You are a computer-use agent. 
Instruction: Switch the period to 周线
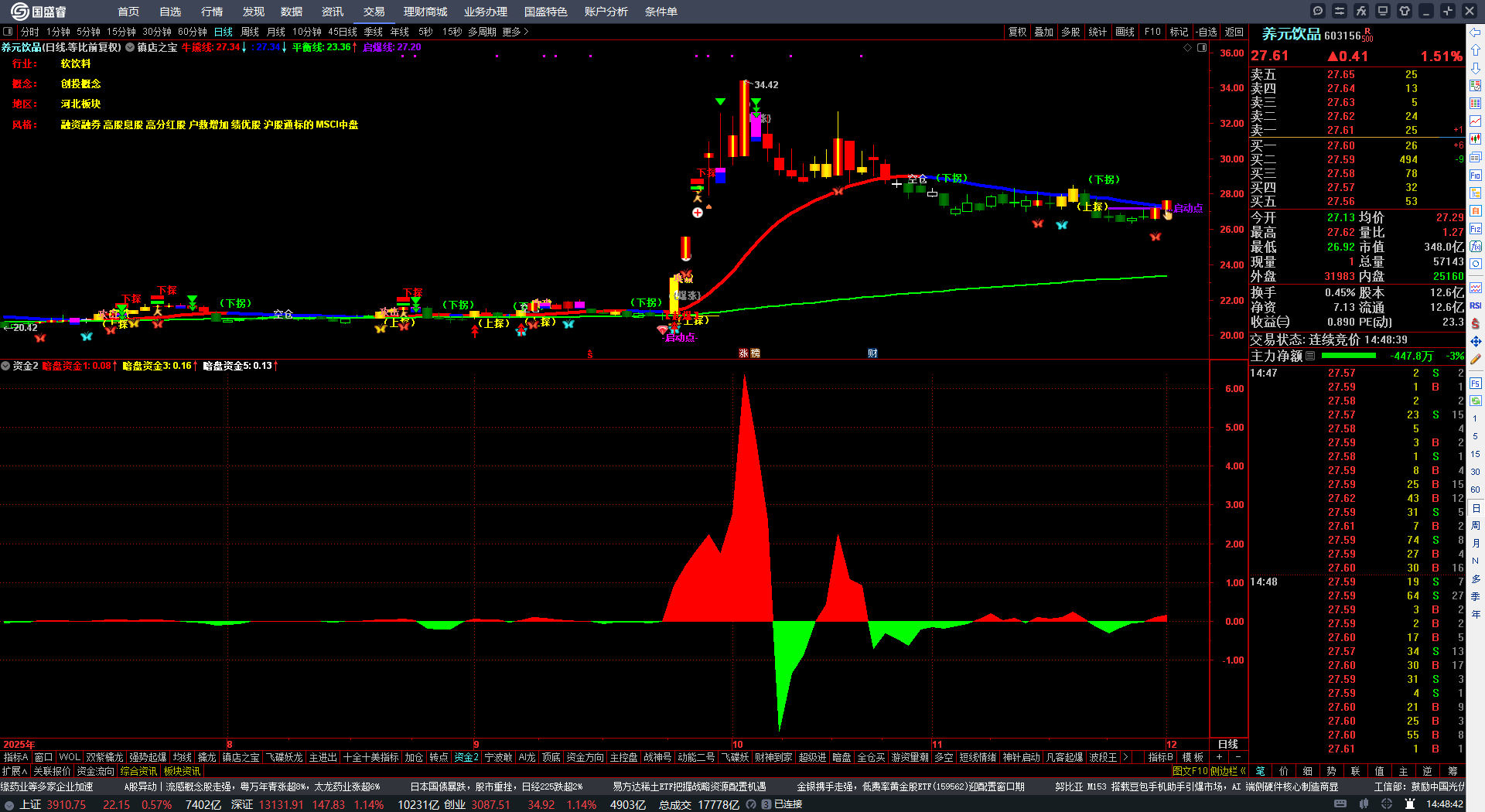pyautogui.click(x=250, y=32)
